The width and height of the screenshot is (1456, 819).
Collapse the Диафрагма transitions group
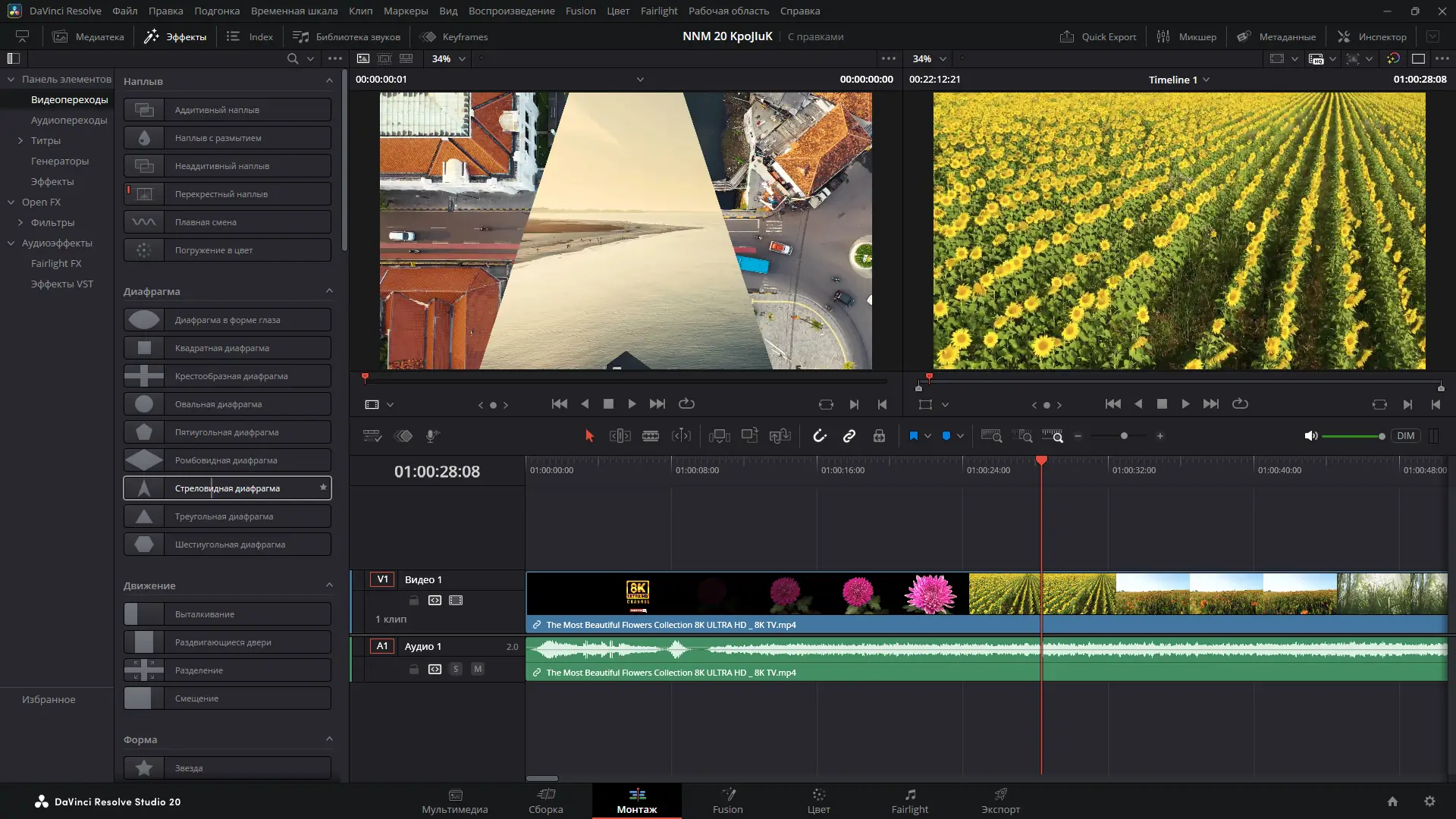[329, 291]
